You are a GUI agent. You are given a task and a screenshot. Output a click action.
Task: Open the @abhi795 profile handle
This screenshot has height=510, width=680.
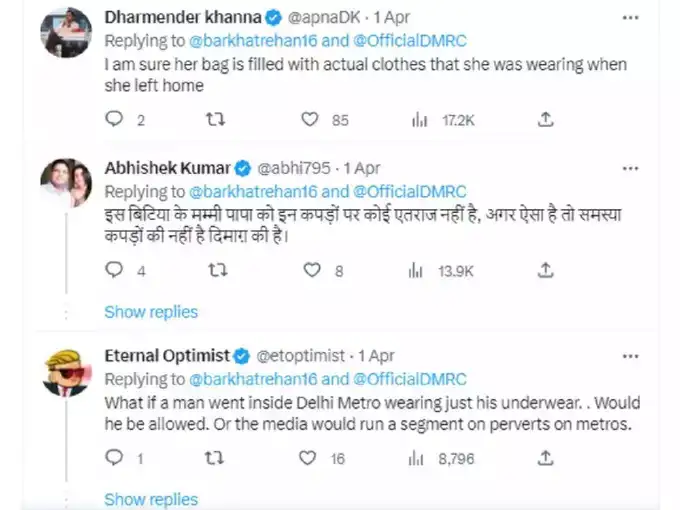[295, 167]
